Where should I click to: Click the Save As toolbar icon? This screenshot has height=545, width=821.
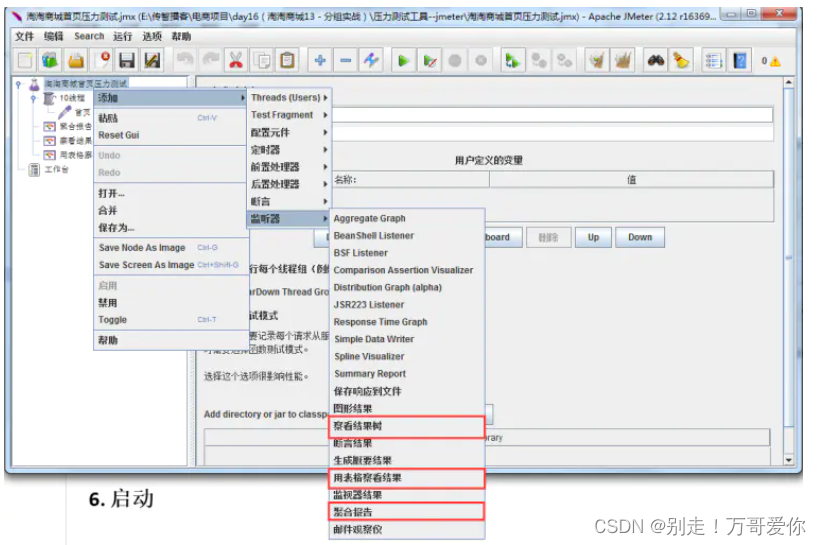(x=152, y=61)
